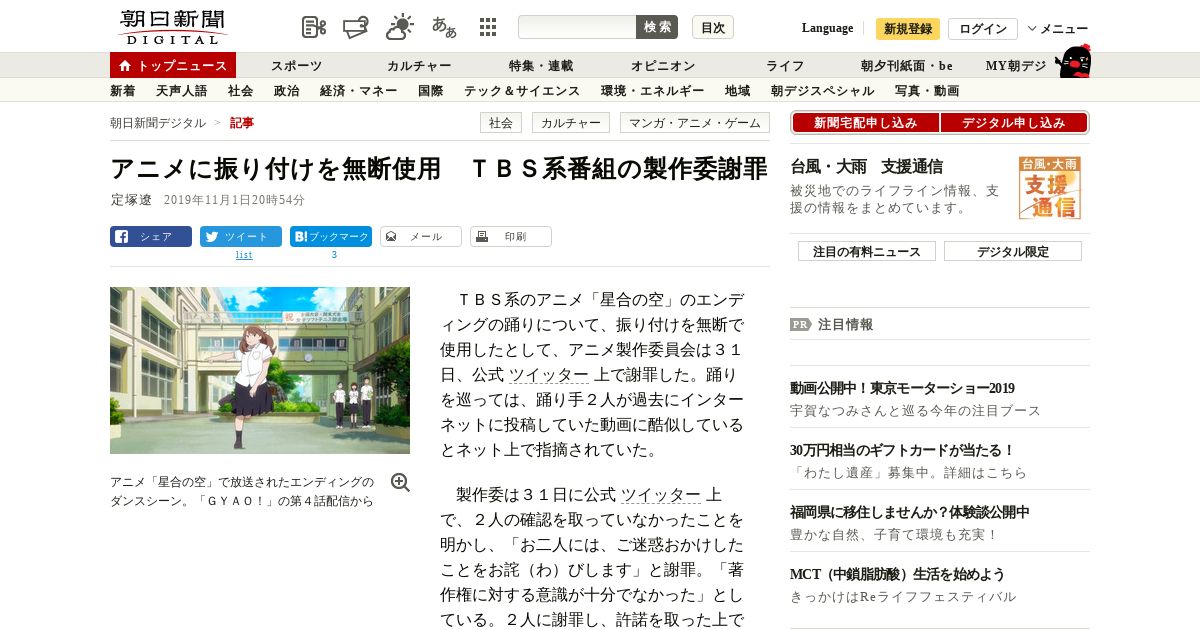Click the black bird mascot icon

click(1074, 61)
